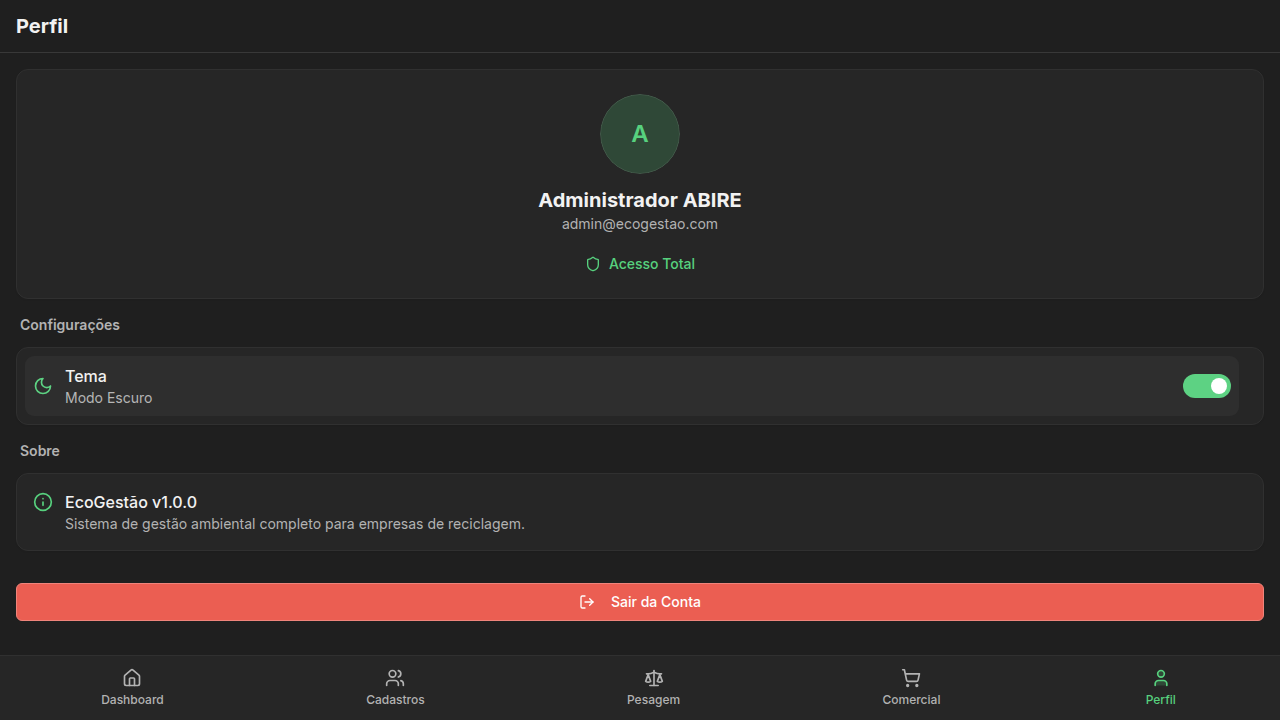Click the shield icon next to Acesso Total
Screen dimensions: 1280x720
[593, 264]
